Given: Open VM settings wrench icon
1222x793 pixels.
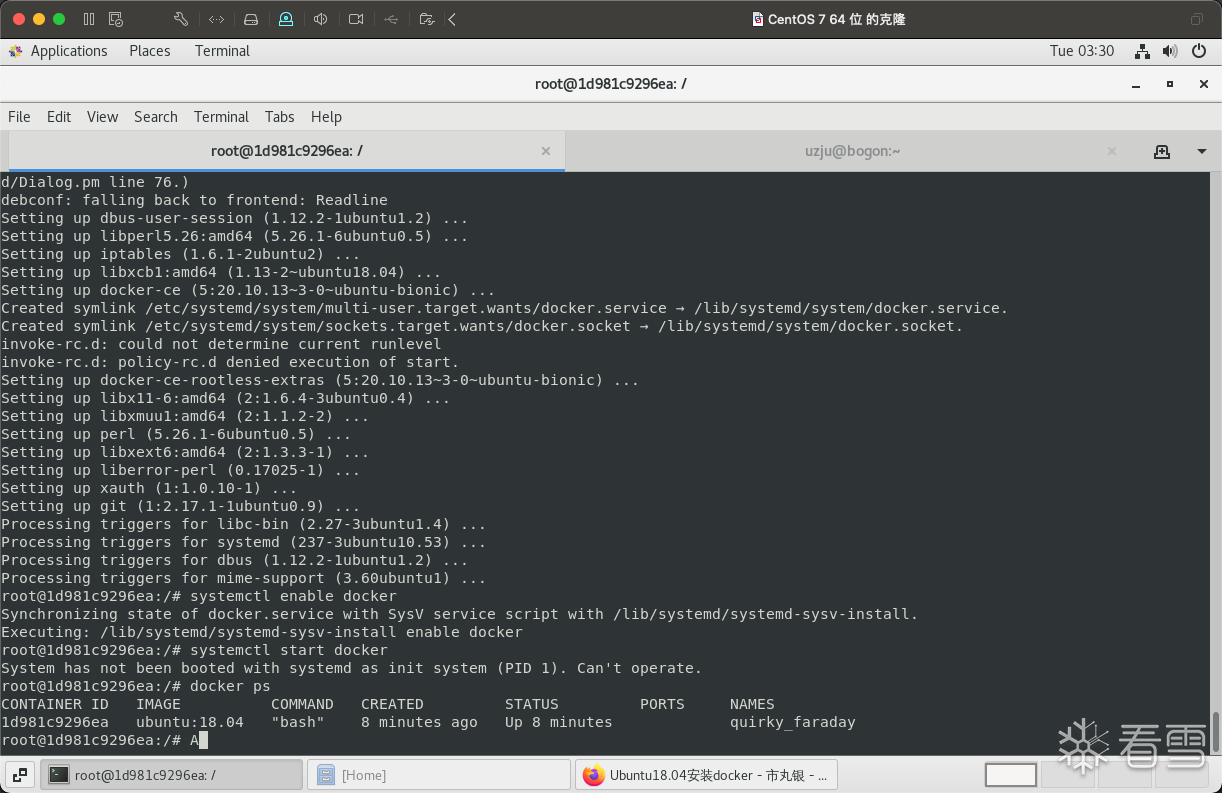Looking at the screenshot, I should [181, 19].
